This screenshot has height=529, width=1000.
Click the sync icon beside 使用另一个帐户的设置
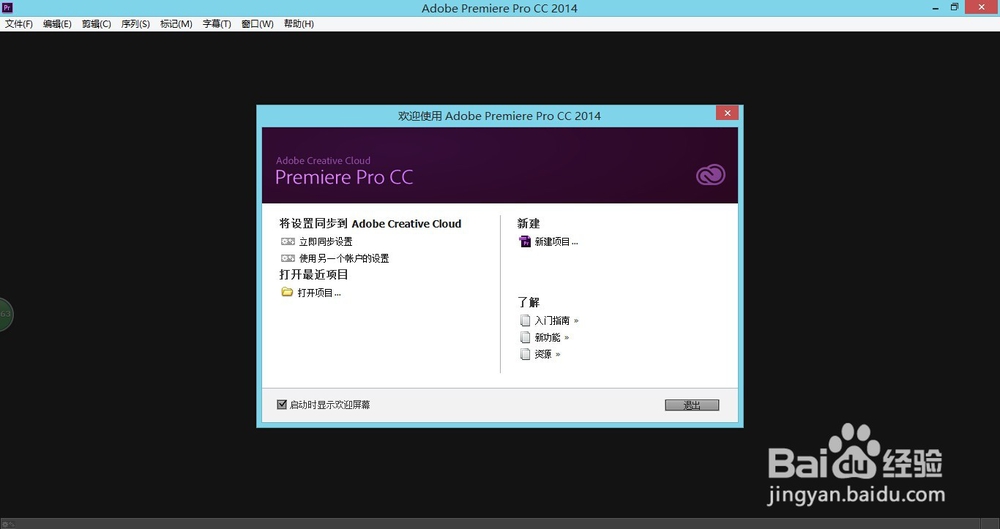click(x=288, y=258)
